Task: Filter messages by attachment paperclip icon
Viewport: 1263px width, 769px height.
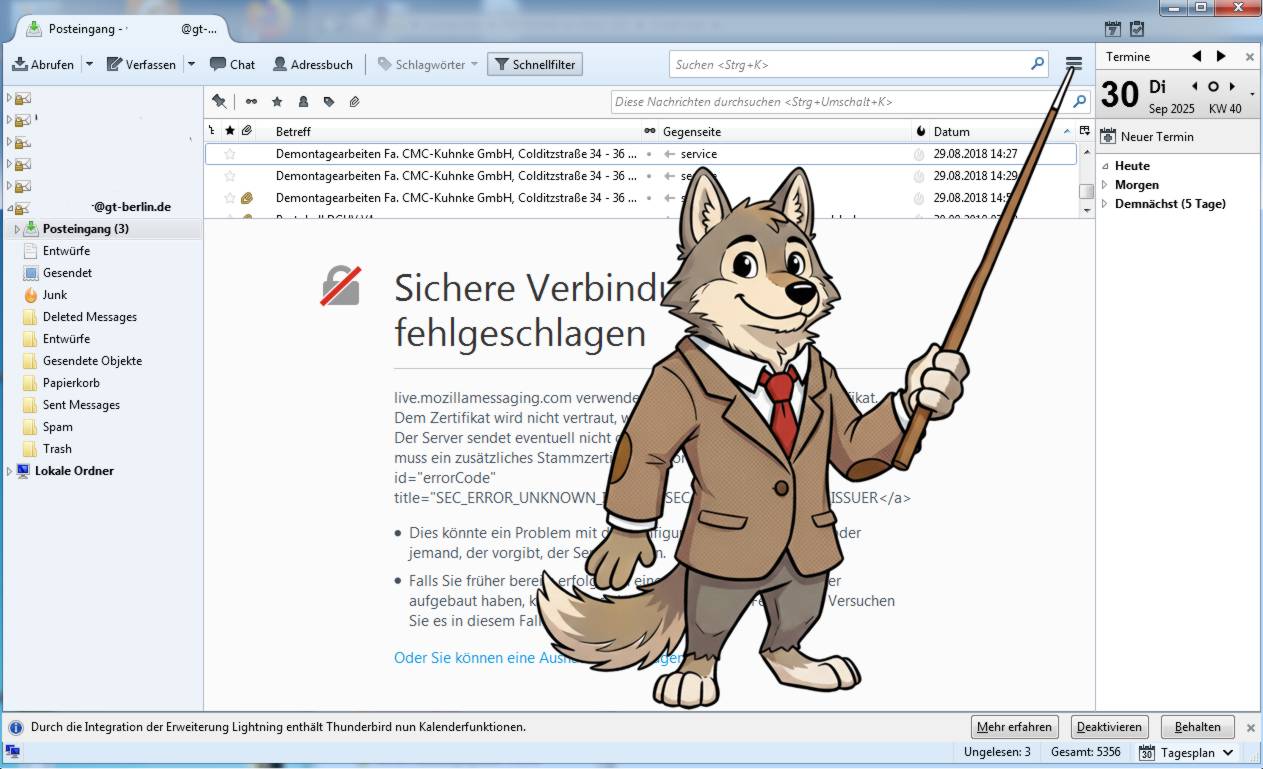Action: [354, 102]
